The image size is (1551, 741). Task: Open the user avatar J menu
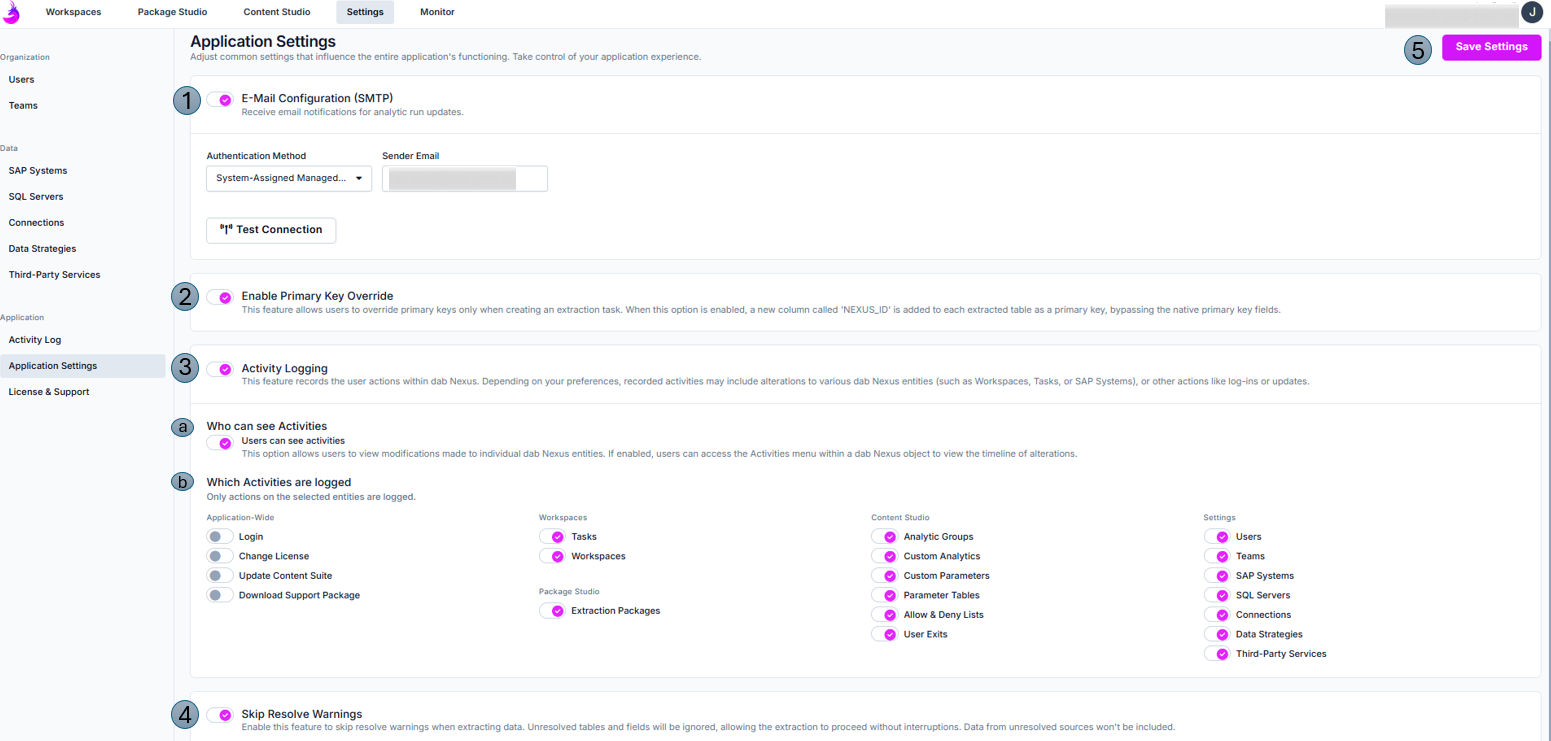tap(1532, 12)
